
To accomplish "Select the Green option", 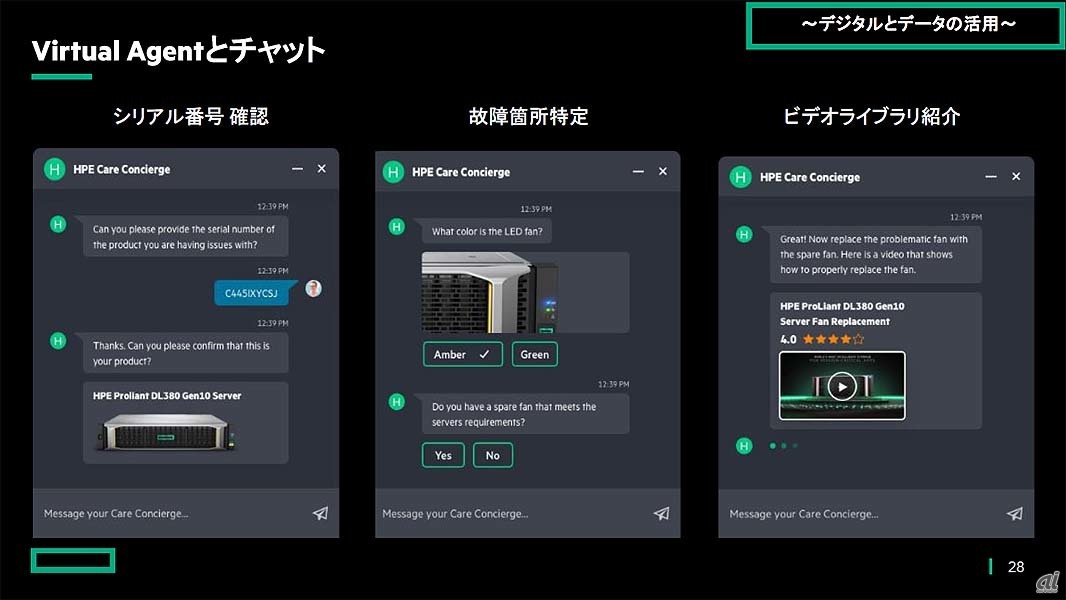I will [534, 354].
